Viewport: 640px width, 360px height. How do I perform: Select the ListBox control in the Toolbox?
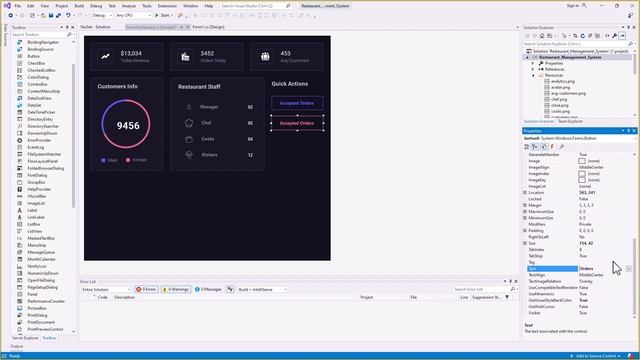(x=34, y=224)
